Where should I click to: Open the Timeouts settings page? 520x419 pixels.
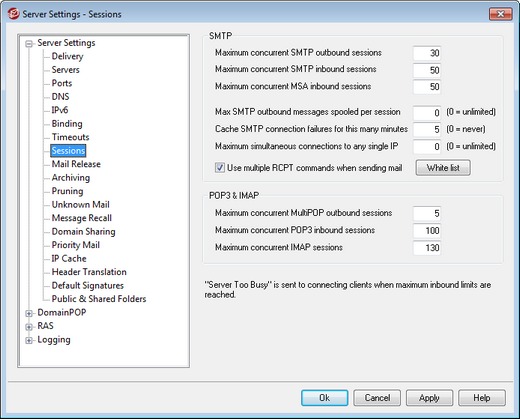coord(70,137)
